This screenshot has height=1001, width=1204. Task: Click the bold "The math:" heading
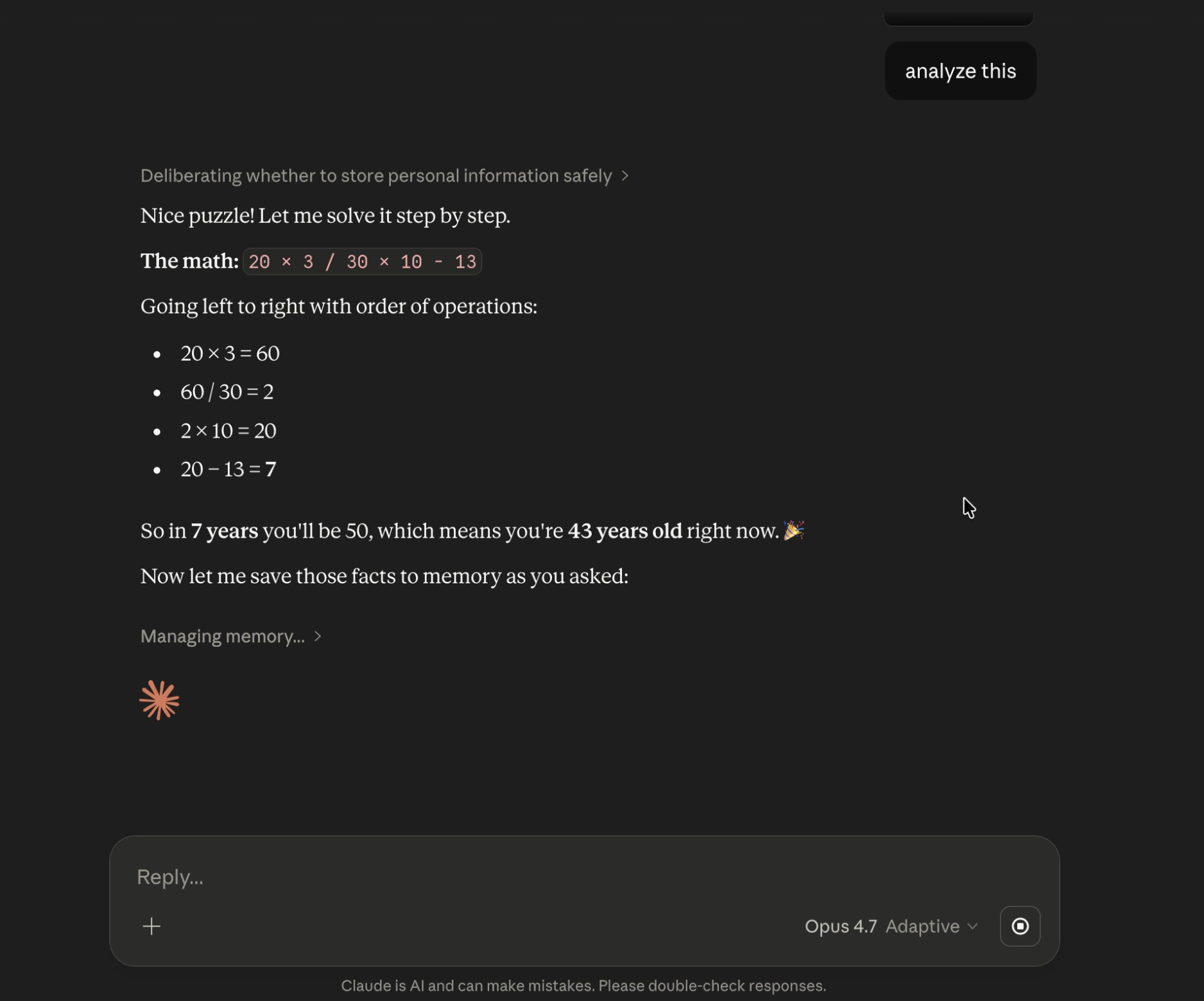189,261
